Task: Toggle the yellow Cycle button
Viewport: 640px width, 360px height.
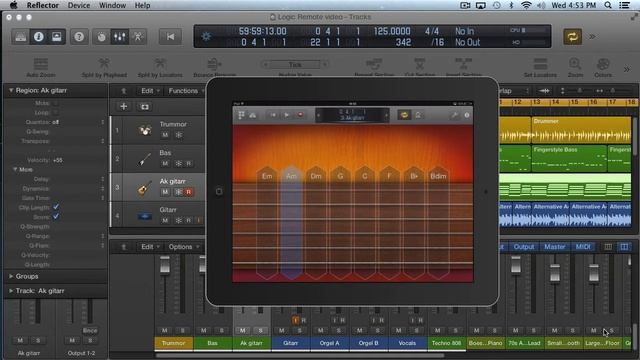Action: tap(572, 37)
